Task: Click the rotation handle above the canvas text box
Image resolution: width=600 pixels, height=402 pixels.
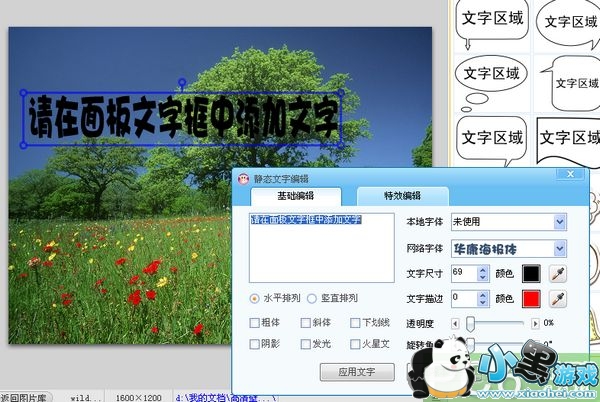Action: (183, 82)
